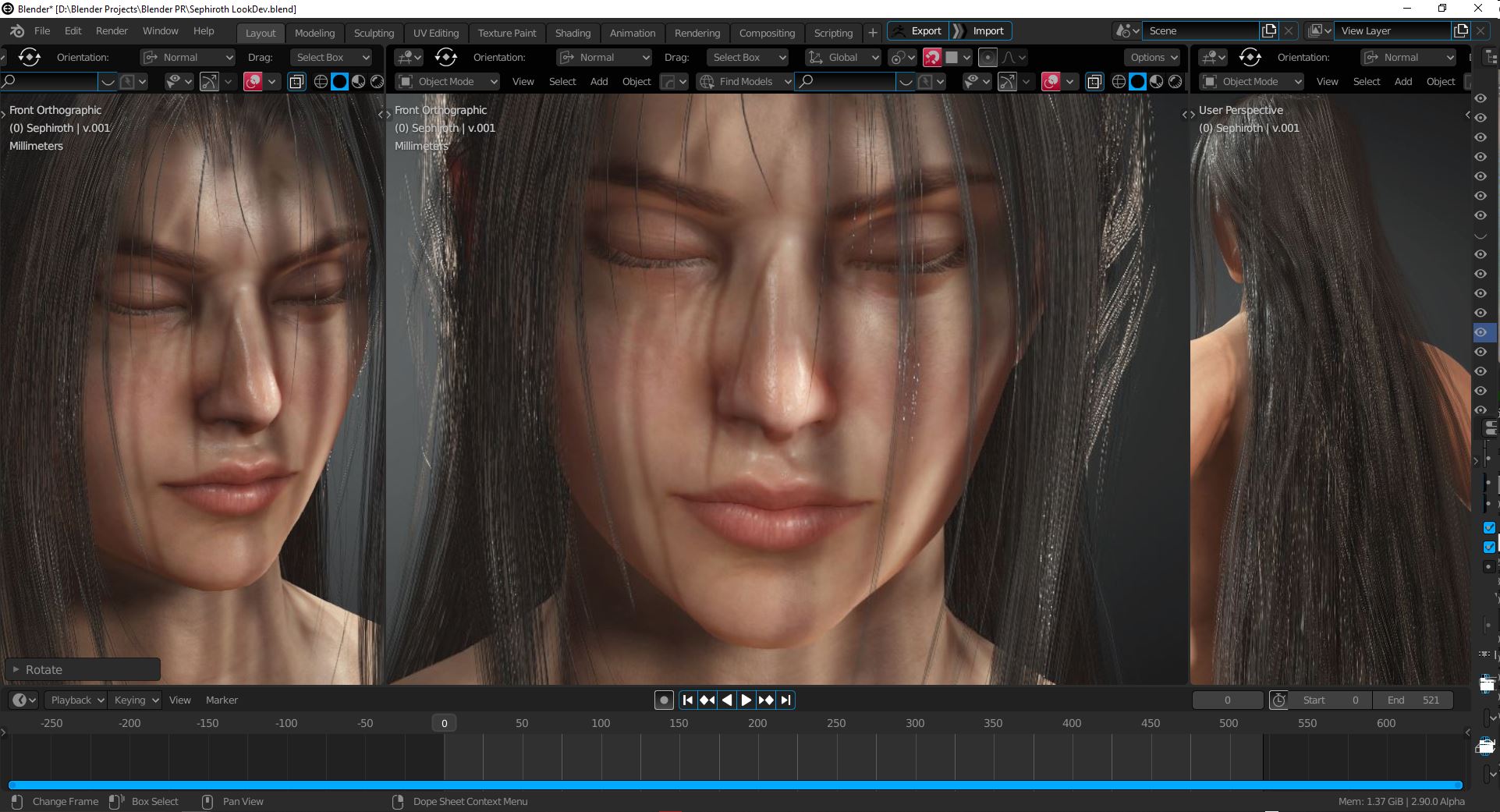
Task: Click the timeline editor type icon
Action: pyautogui.click(x=23, y=700)
